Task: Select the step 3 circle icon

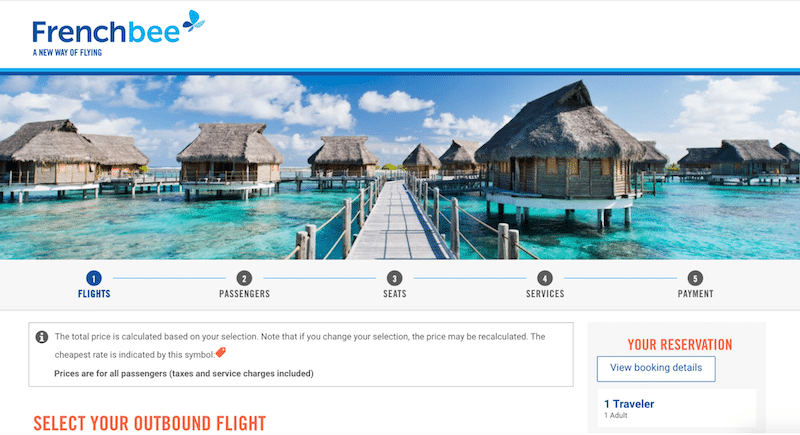Action: [x=395, y=278]
